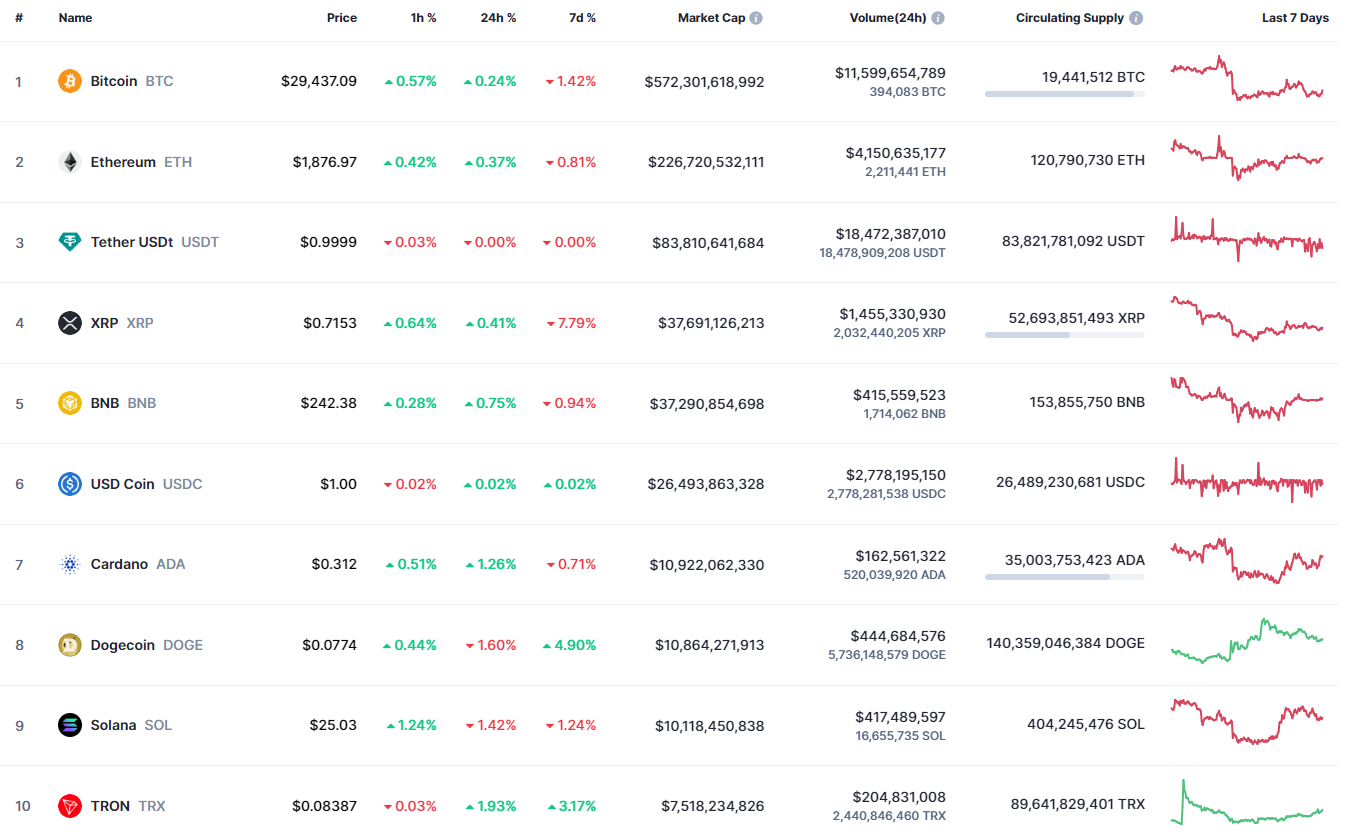Viewport: 1363px width, 838px height.
Task: Click the TRON TRX red logo icon
Action: point(68,806)
